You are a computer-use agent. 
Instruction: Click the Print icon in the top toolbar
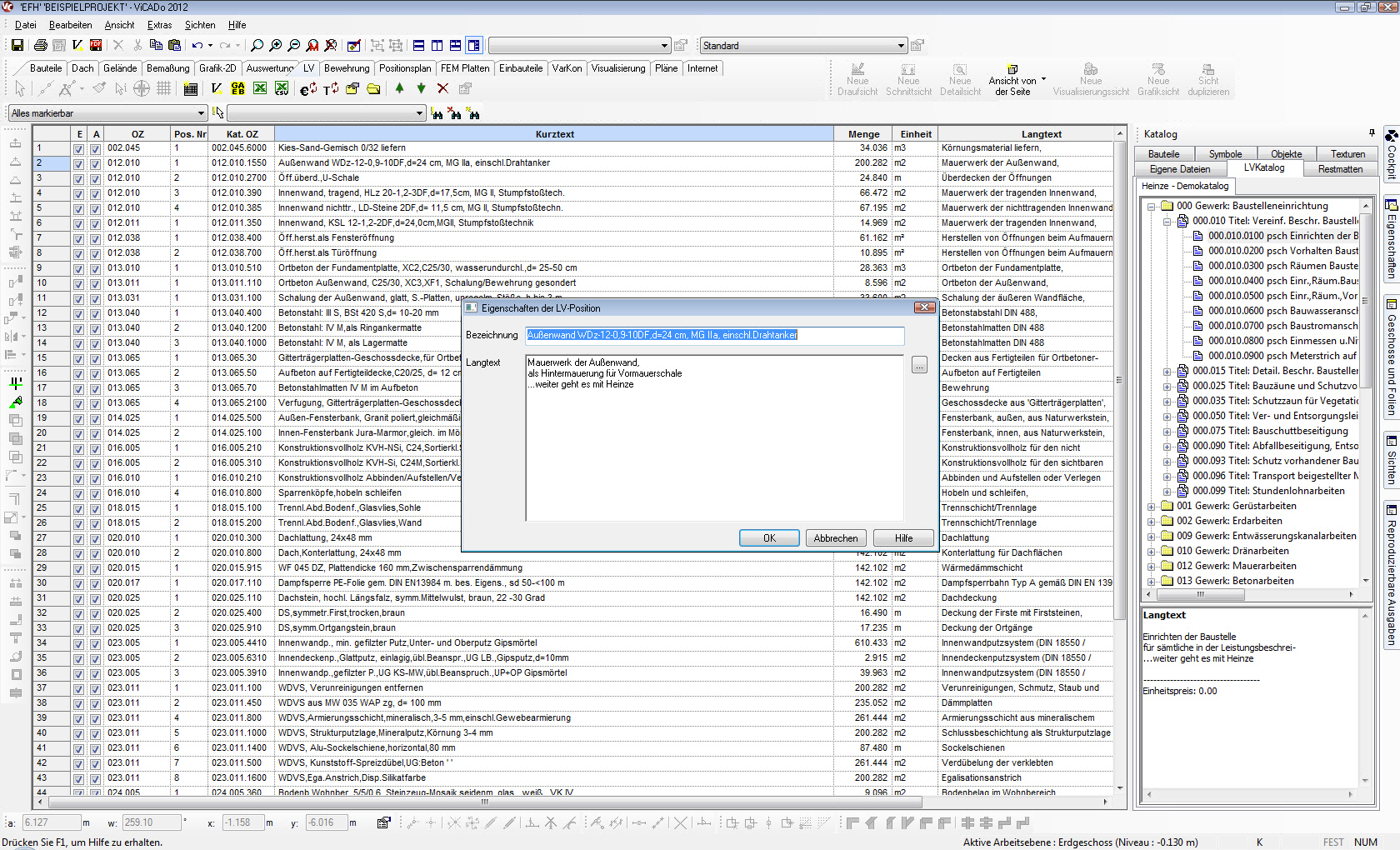point(40,45)
